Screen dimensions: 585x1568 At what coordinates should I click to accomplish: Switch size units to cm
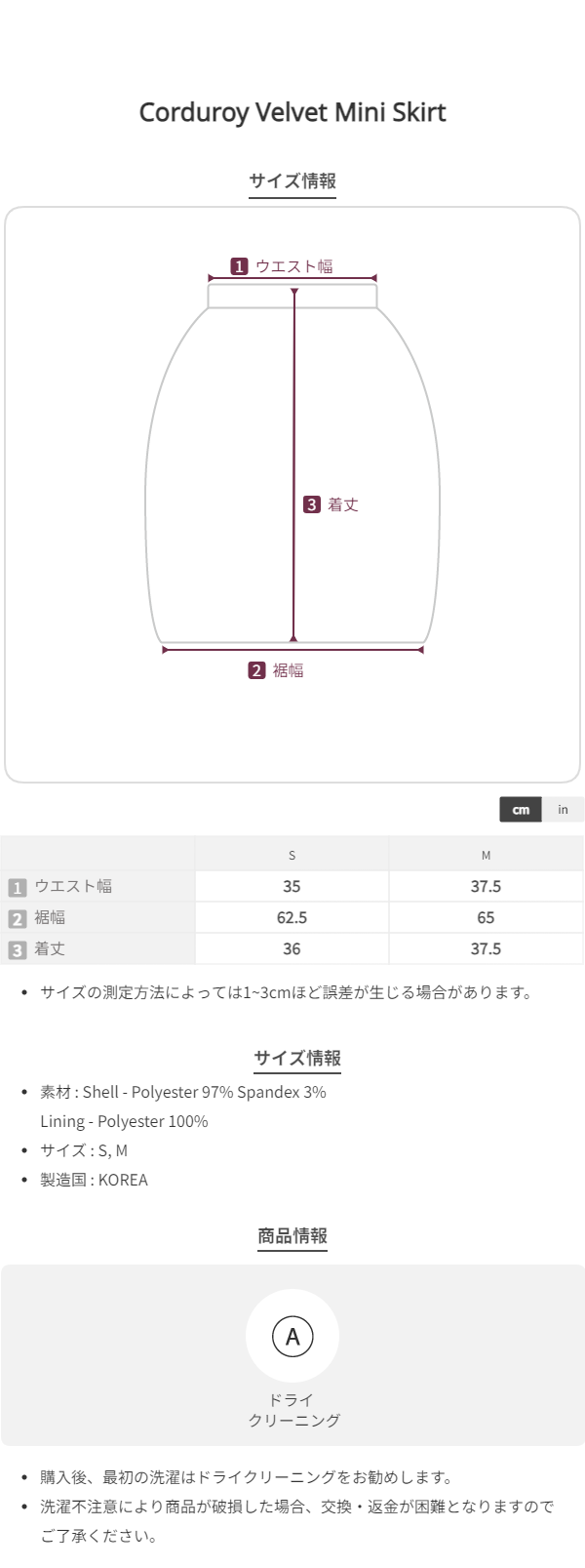click(521, 810)
